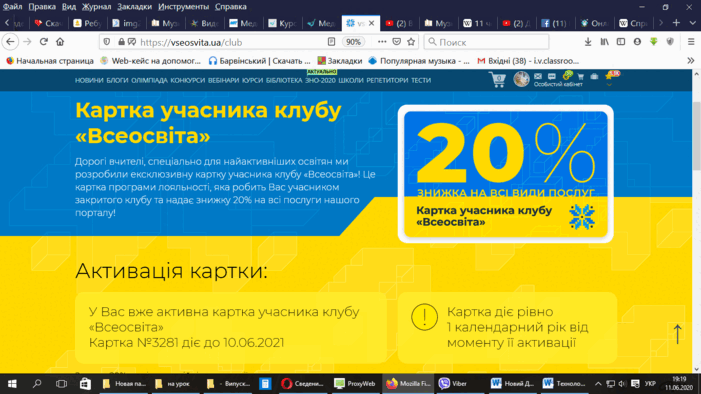701x394 pixels.
Task: Open ЗНО-2020 section
Action: pos(320,80)
